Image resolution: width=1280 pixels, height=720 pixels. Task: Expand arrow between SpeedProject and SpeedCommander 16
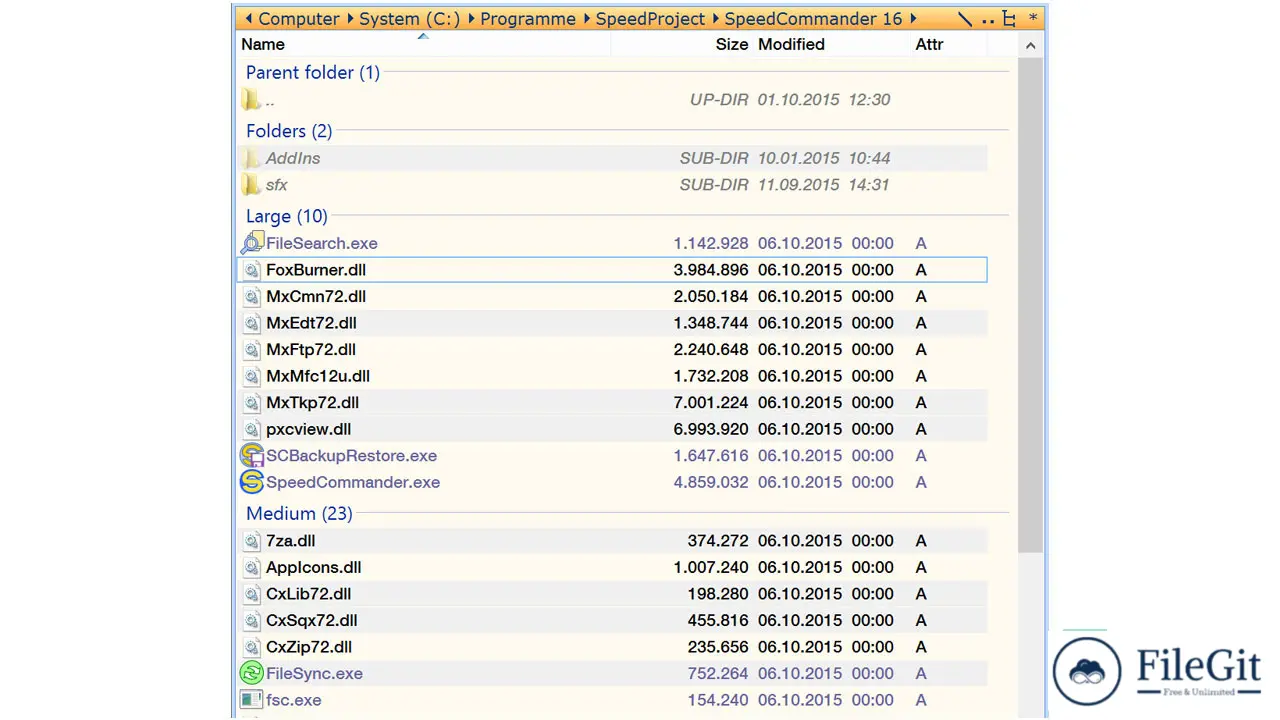click(x=715, y=19)
